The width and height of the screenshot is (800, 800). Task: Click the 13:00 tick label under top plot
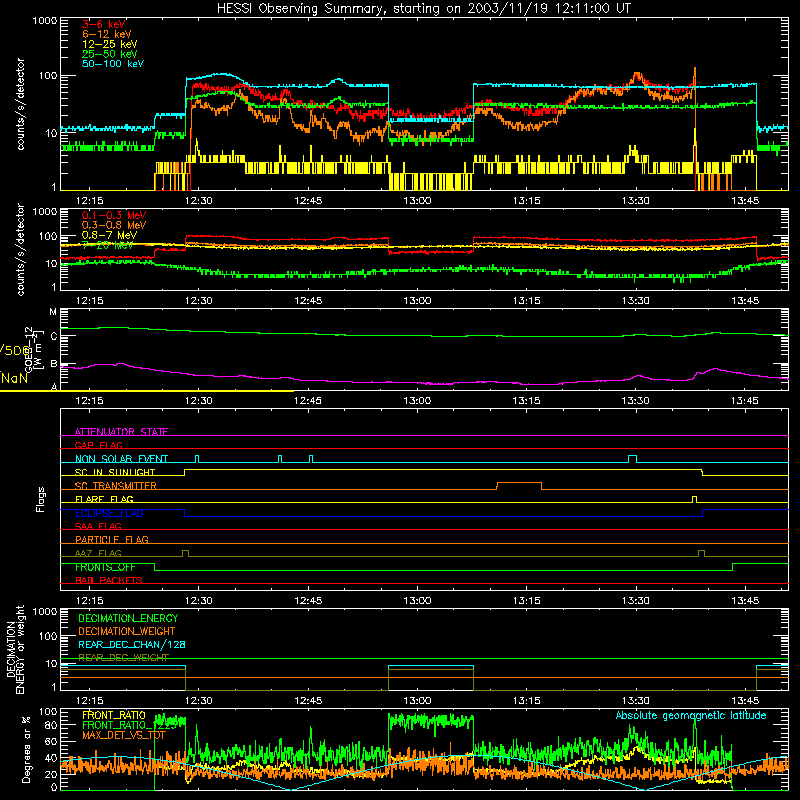[417, 201]
